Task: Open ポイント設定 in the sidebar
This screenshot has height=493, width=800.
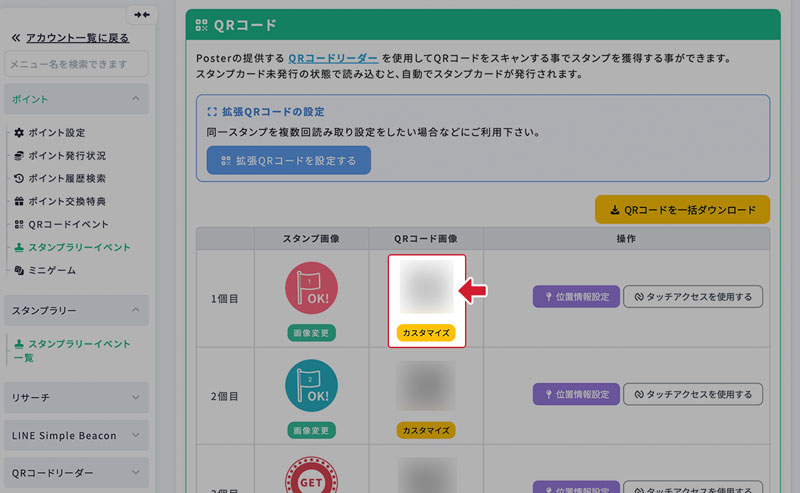Action: (56, 133)
